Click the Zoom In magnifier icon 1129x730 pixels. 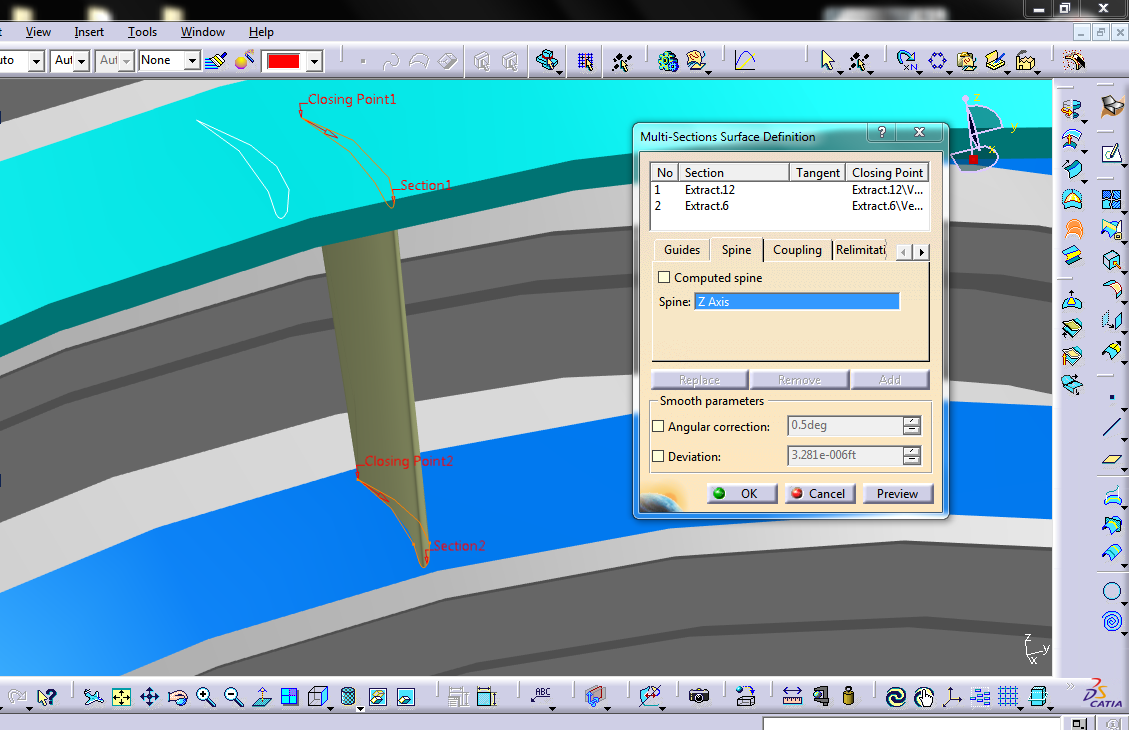(206, 697)
